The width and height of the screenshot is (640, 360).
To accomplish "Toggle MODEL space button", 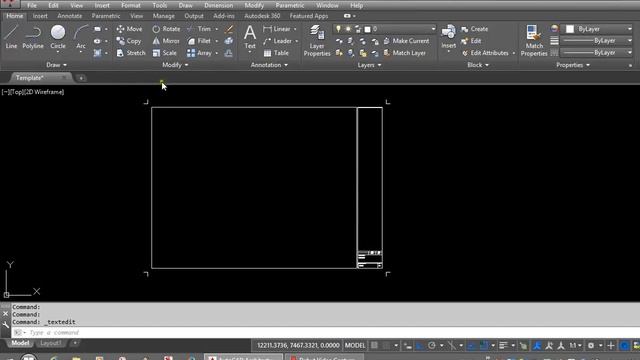I will click(x=355, y=345).
